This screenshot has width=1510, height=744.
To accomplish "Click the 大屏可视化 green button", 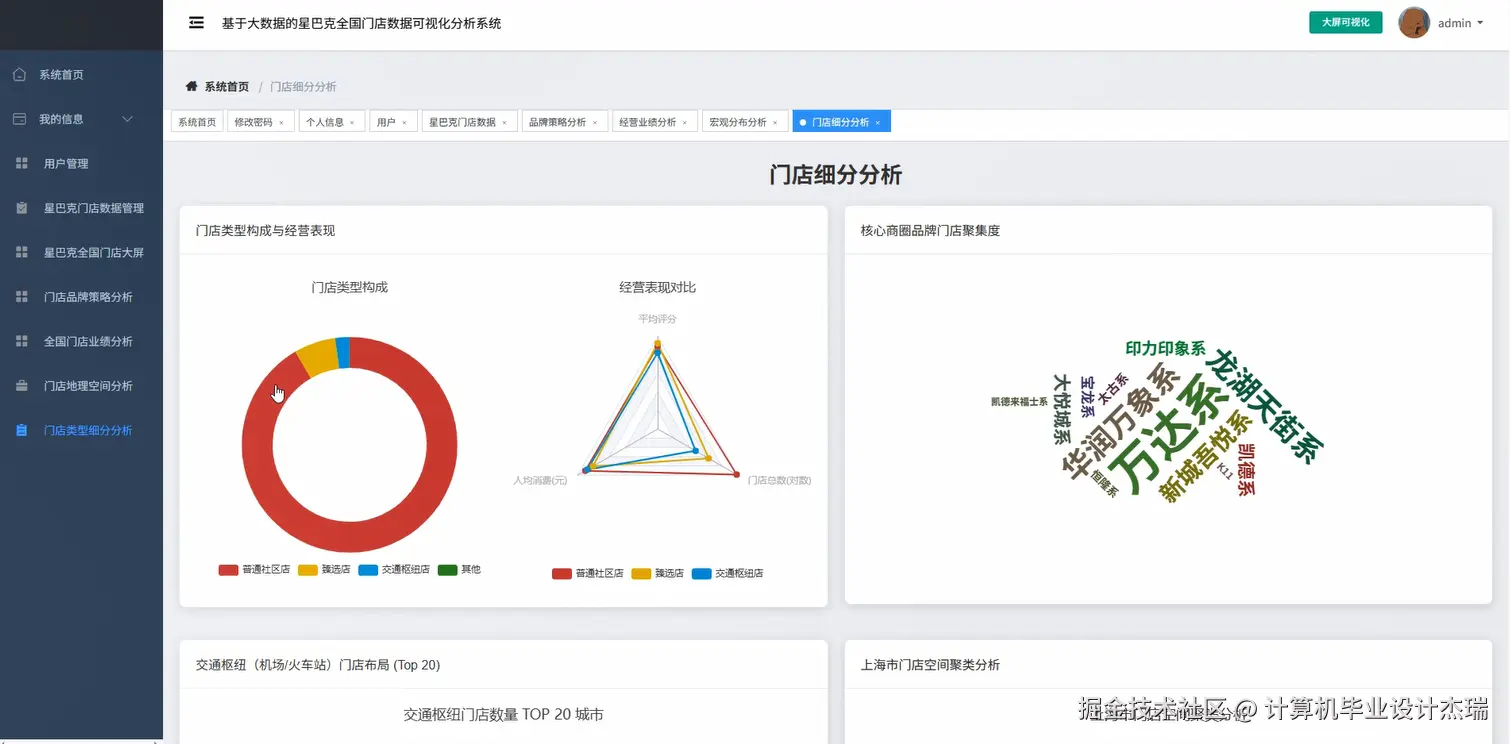I will coord(1345,20).
